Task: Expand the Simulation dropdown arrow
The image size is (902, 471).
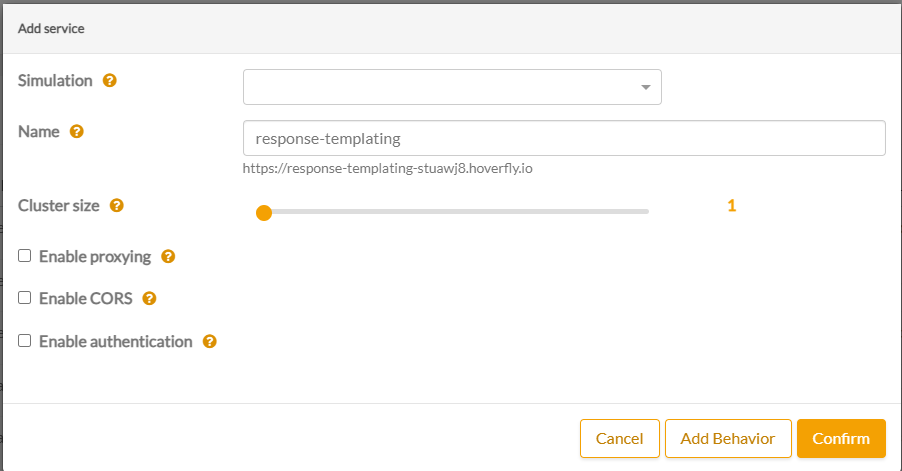Action: tap(646, 88)
